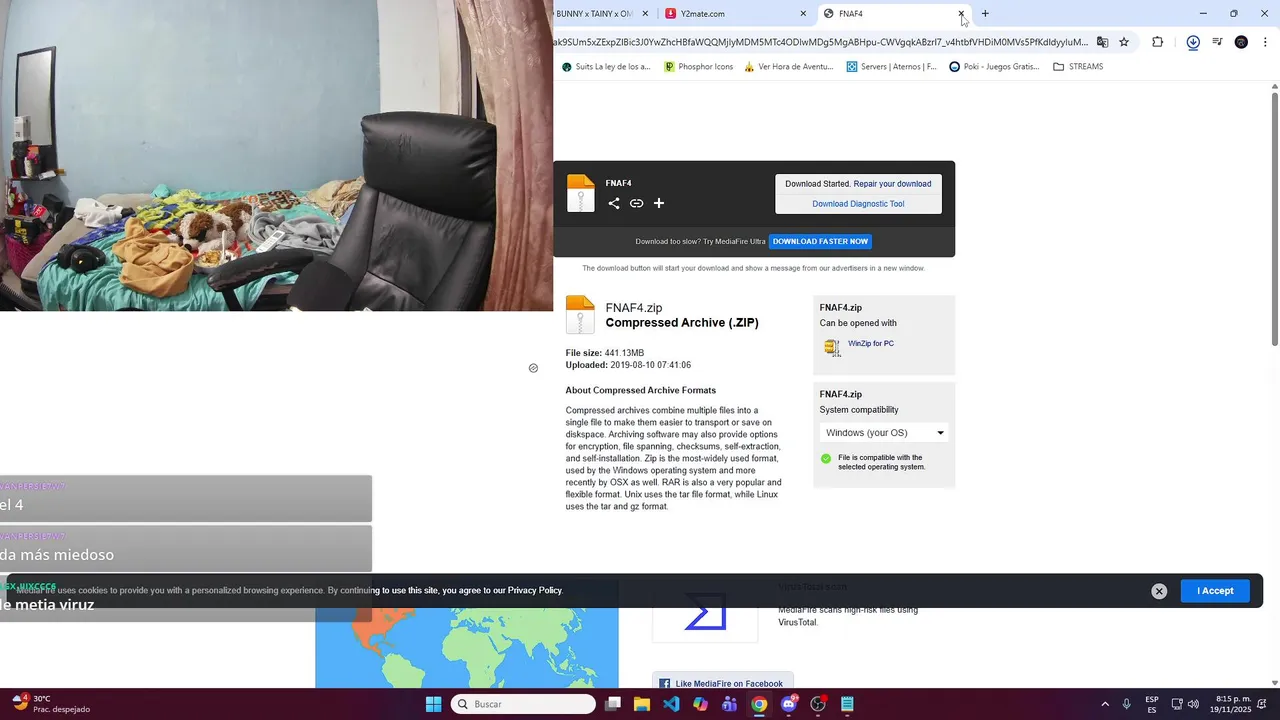Open the volume tray icon
The image size is (1280, 720).
[x=1193, y=704]
